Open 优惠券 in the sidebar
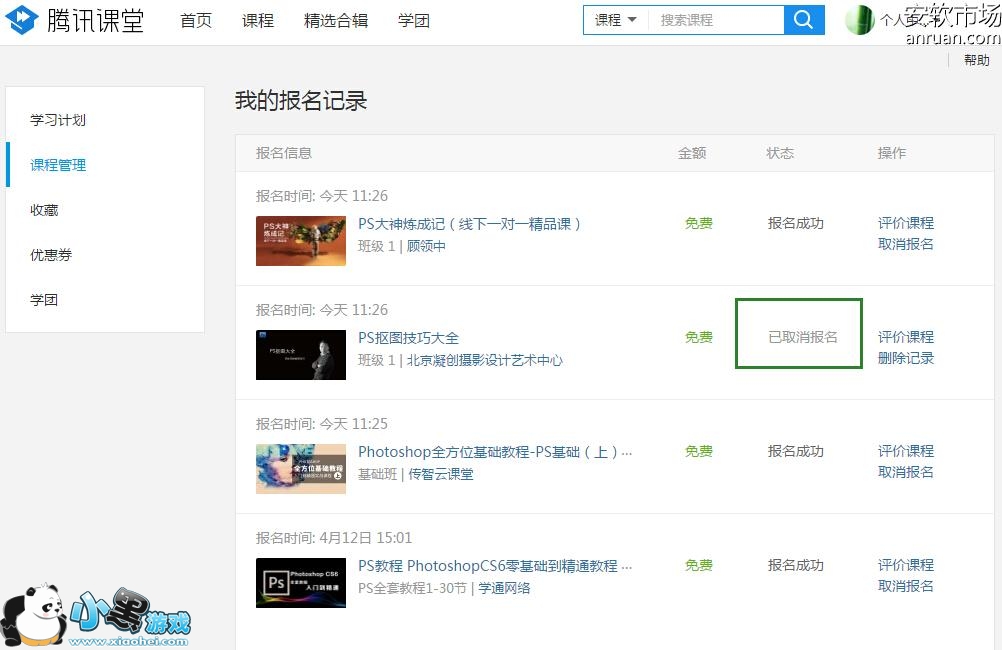Screen dimensions: 1002x650 pos(51,255)
